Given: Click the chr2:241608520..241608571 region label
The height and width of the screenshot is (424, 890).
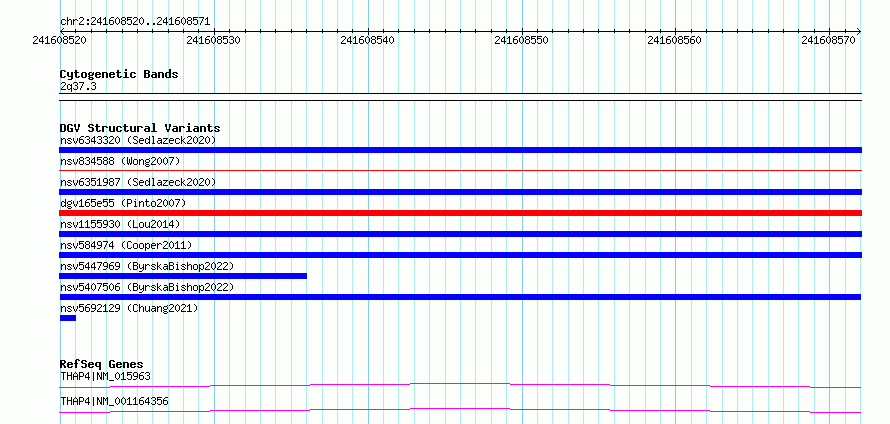Looking at the screenshot, I should (135, 22).
